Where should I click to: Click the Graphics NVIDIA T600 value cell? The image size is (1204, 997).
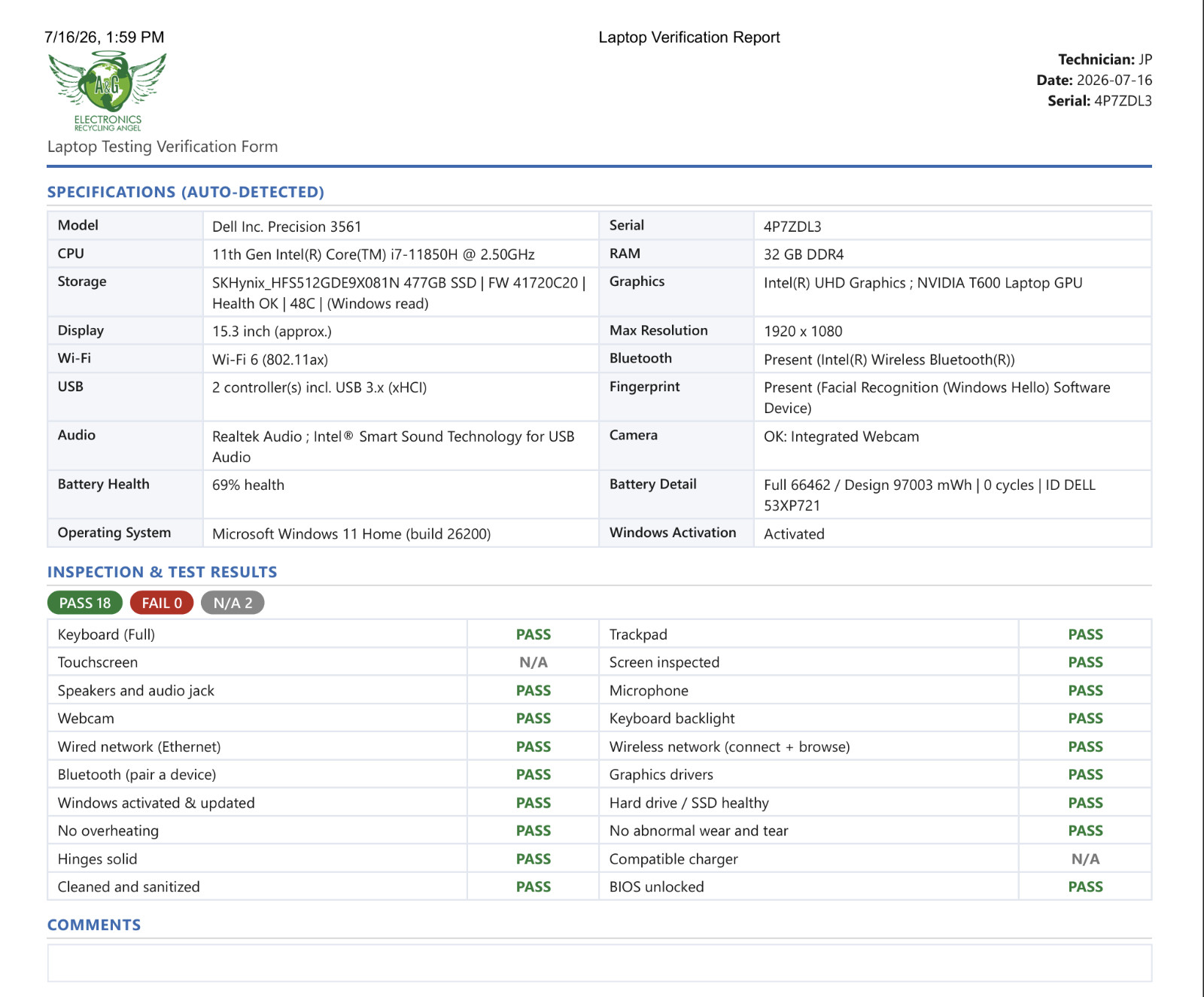click(952, 293)
